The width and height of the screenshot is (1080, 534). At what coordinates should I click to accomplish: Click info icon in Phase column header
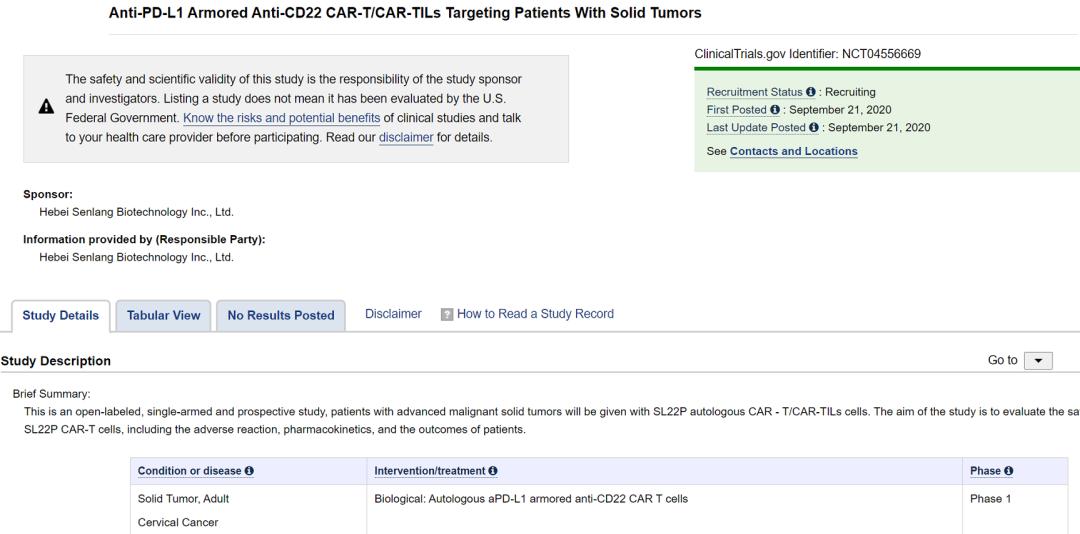tap(1008, 471)
